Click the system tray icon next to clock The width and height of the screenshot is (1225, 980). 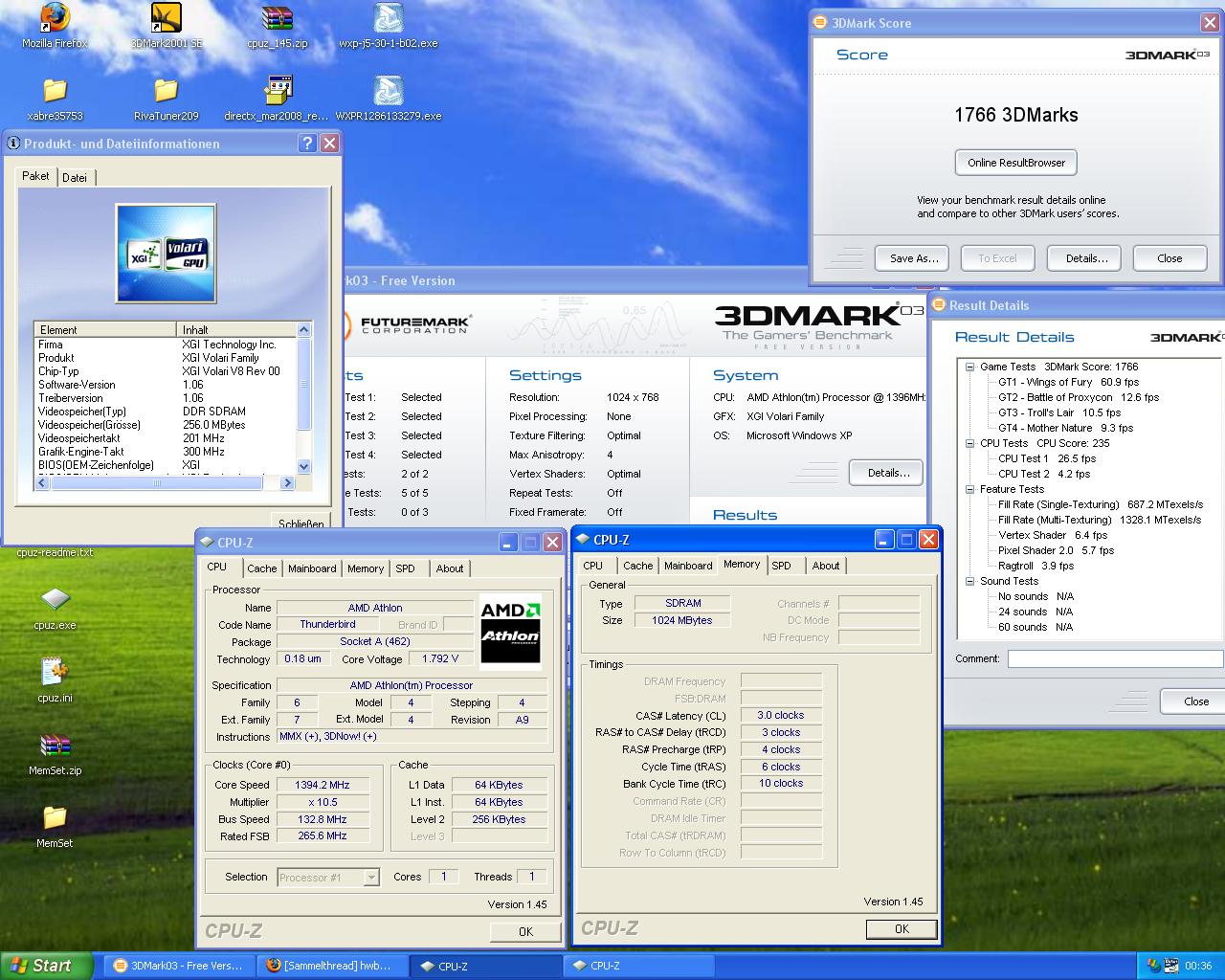click(x=1172, y=966)
